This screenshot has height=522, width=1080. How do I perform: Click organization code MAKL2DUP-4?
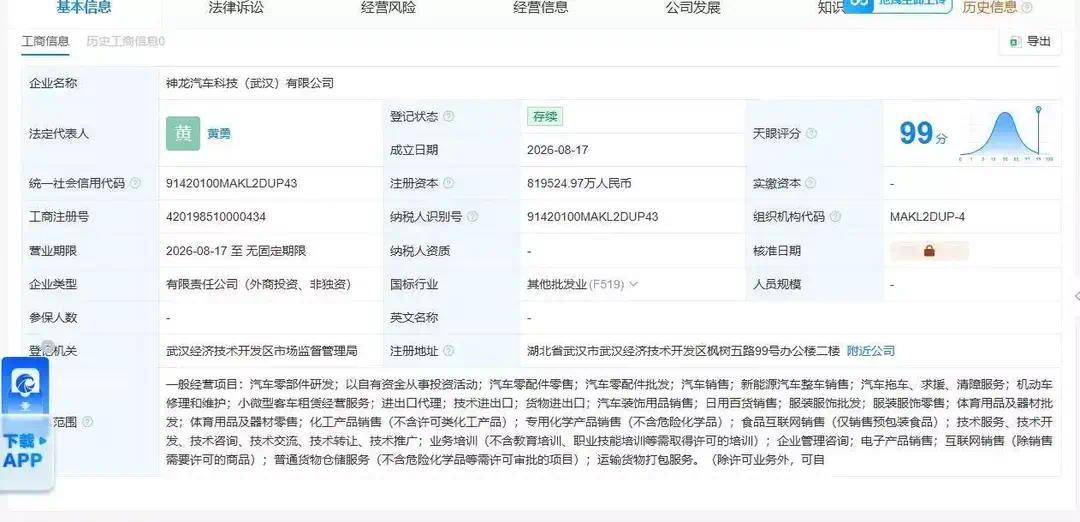point(927,217)
